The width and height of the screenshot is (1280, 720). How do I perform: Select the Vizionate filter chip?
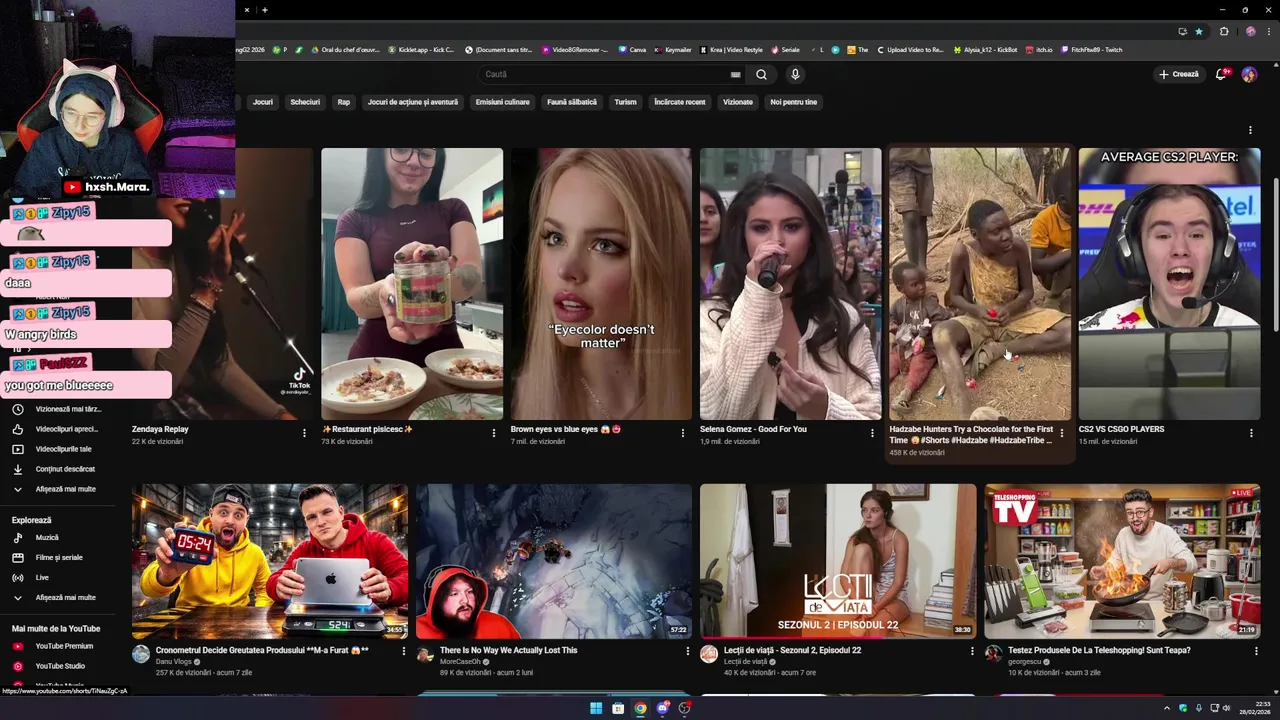[738, 102]
